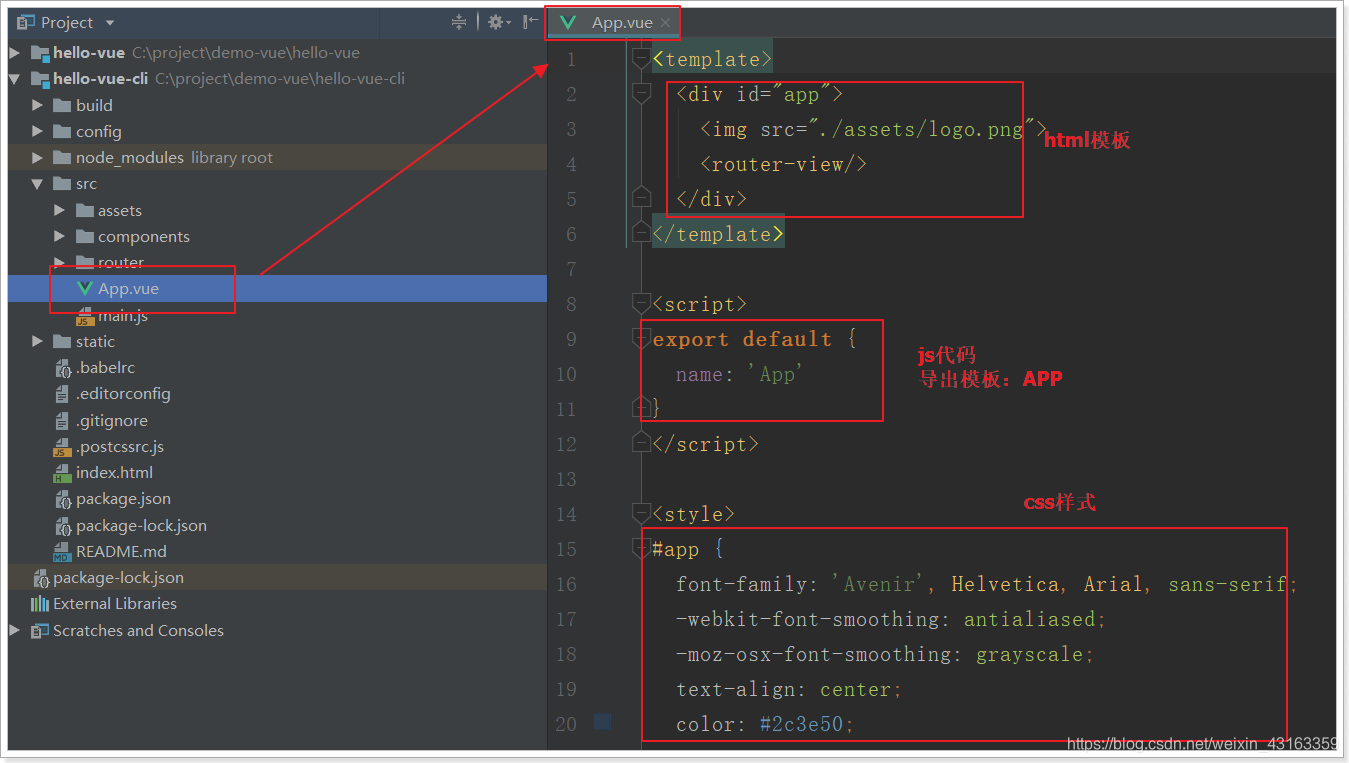The height and width of the screenshot is (763, 1349).
Task: Click the node_modules folder icon
Action: (62, 157)
